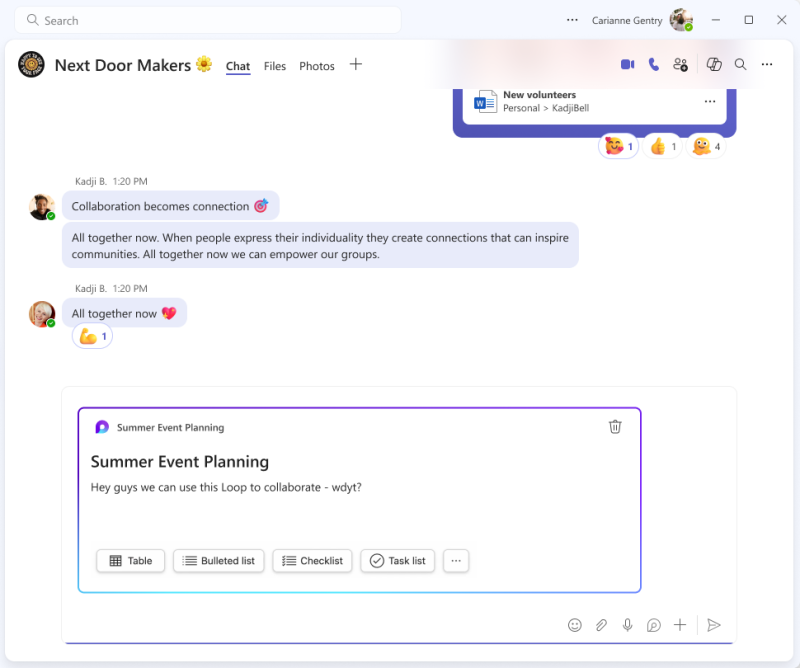Record a voice message with the microphone
Viewport: 800px width, 668px height.
pos(627,625)
